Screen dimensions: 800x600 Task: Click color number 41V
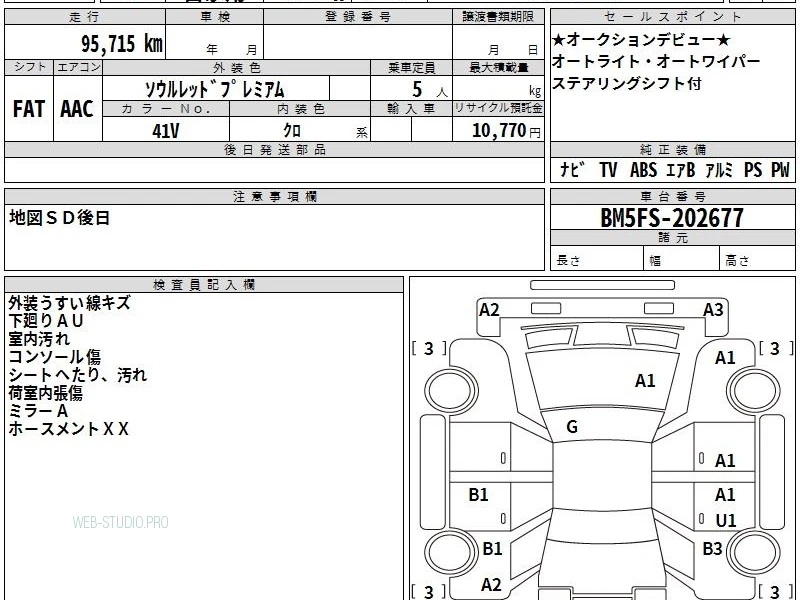coord(166,131)
